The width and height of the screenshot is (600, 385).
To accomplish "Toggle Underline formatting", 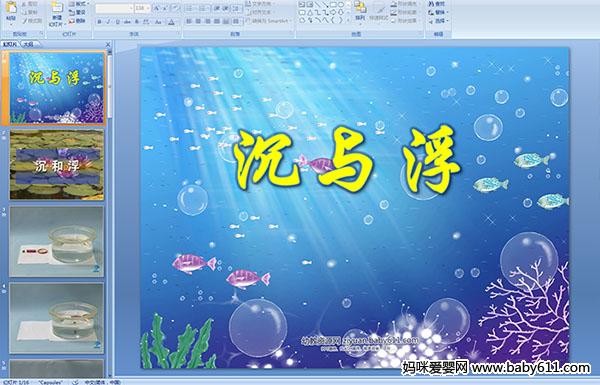I will [117, 22].
